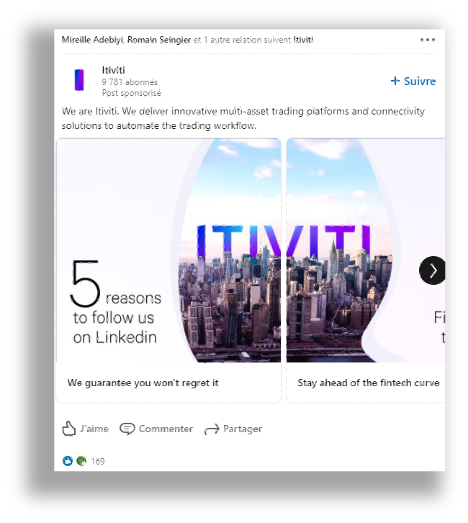Click 'Stay ahead of the fintech curve' caption
This screenshot has width=468, height=523.
coord(368,383)
